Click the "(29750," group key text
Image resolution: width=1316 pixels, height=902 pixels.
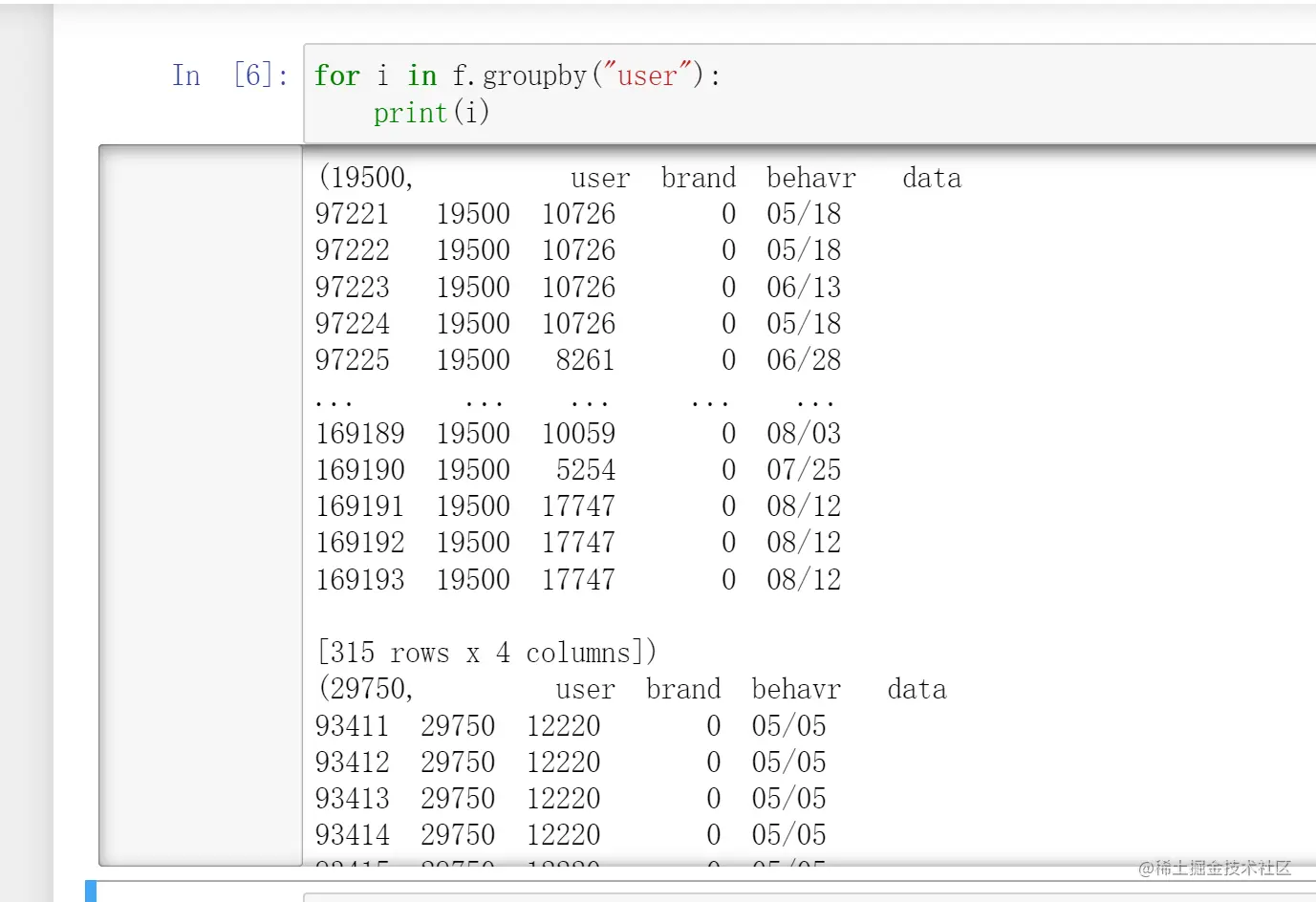[365, 689]
